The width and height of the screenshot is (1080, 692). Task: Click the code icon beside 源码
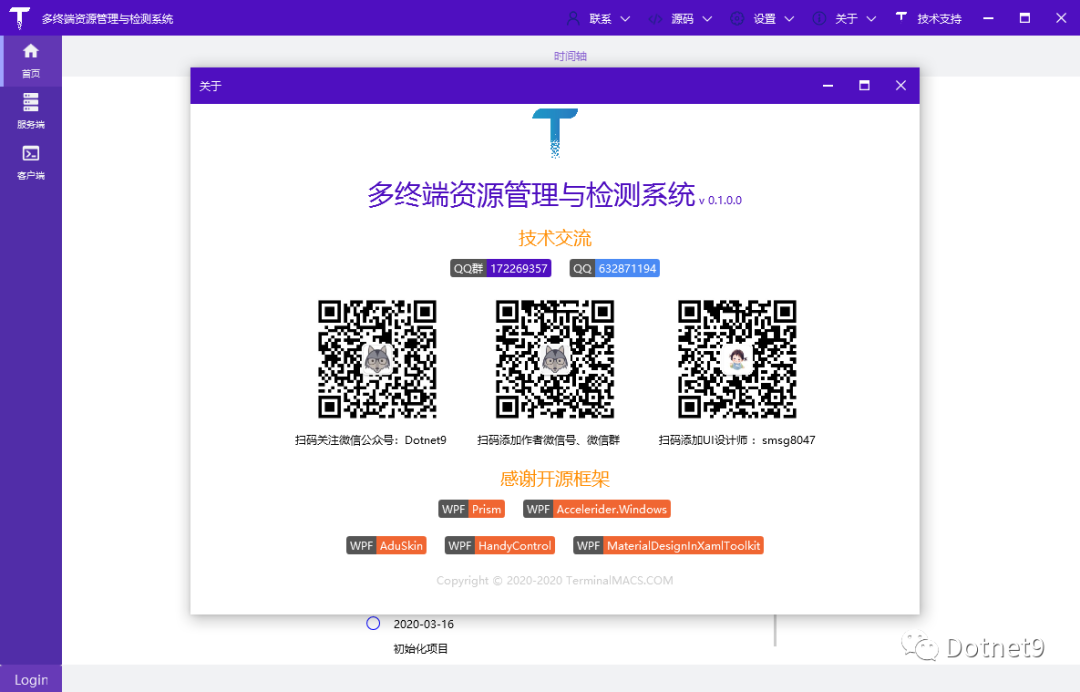point(655,19)
